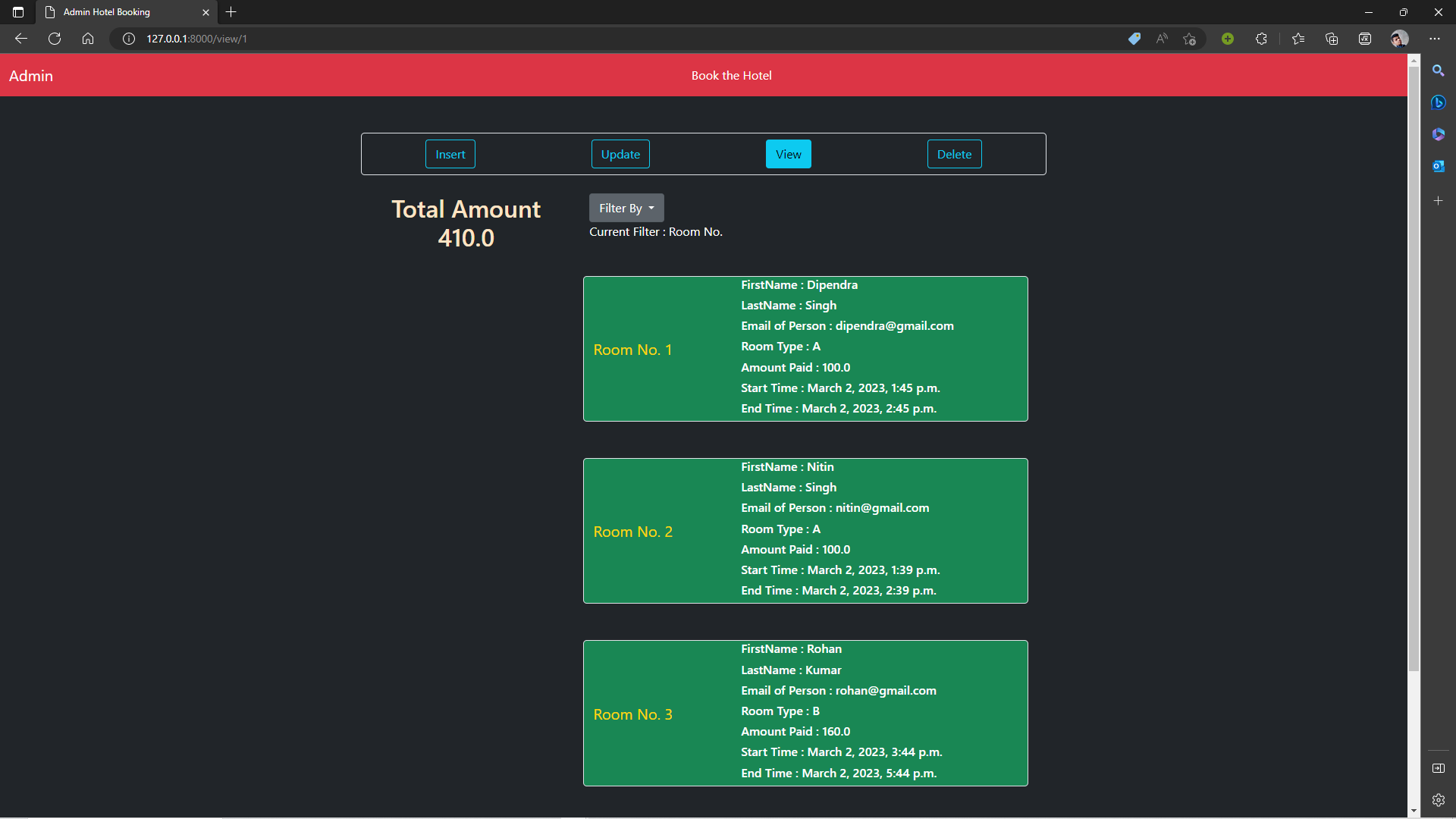Open the Filter By dropdown
Viewport: 1456px width, 819px height.
(x=626, y=208)
